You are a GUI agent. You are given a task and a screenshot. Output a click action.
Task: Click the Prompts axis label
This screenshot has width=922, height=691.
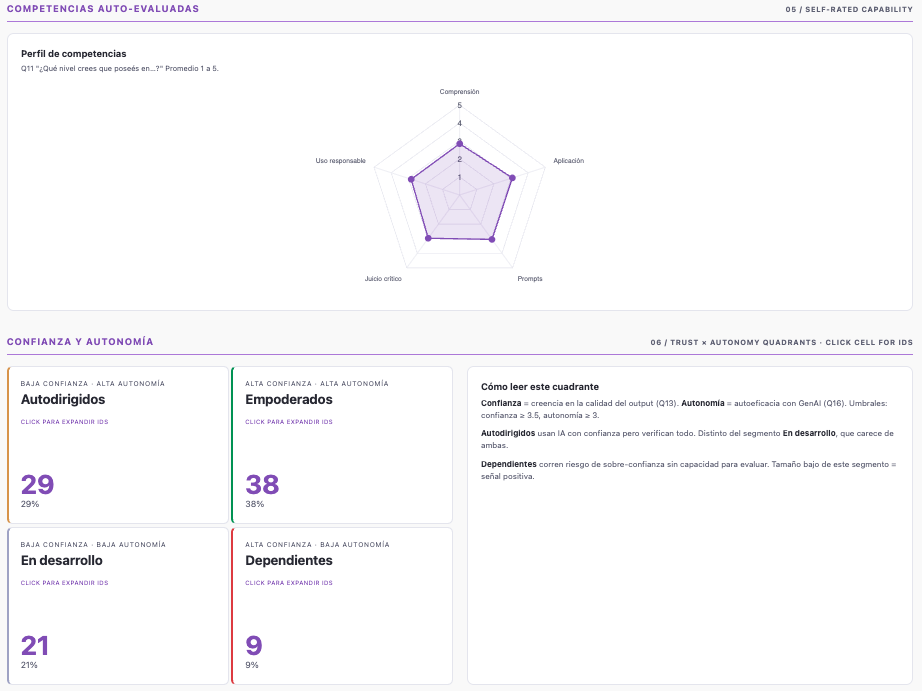click(530, 279)
